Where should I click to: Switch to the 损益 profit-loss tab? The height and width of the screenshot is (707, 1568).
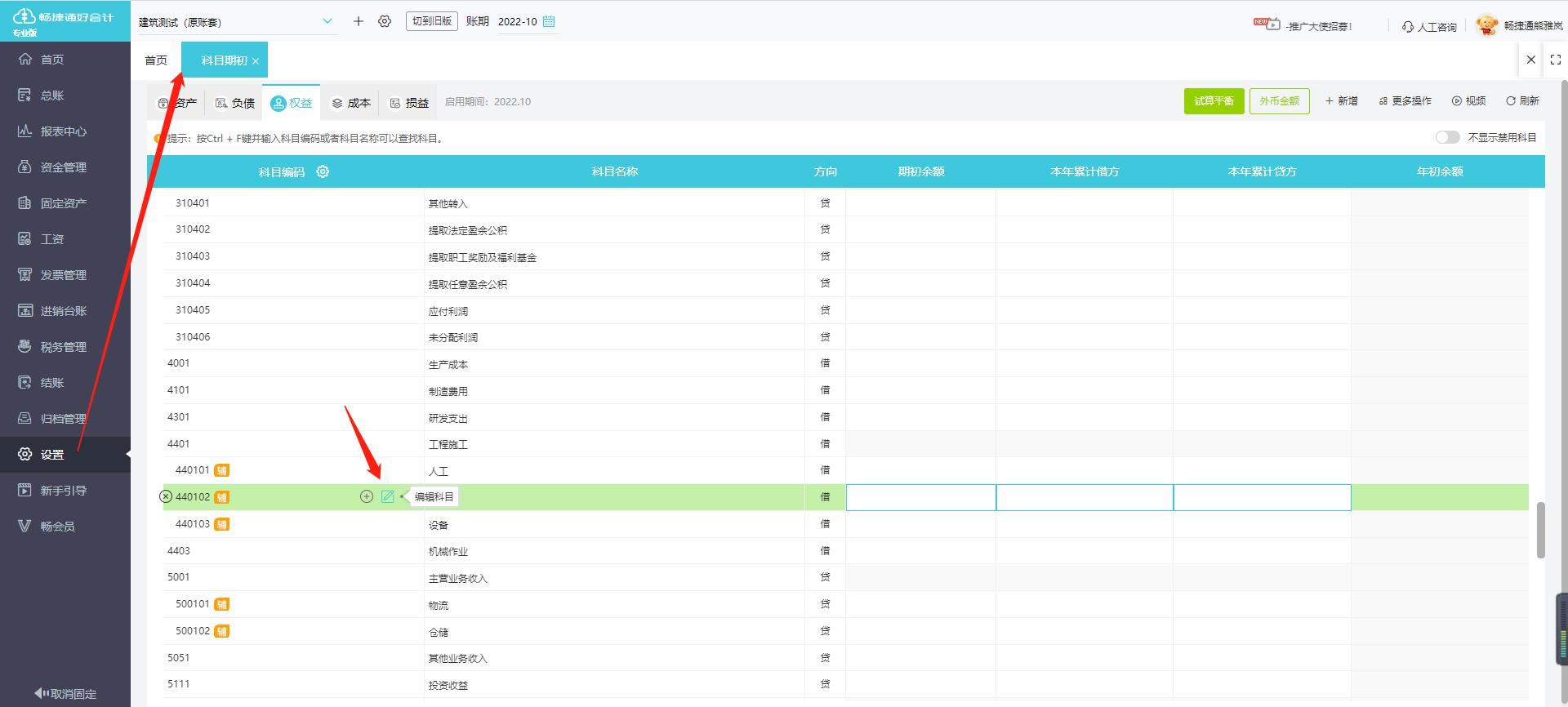point(408,103)
